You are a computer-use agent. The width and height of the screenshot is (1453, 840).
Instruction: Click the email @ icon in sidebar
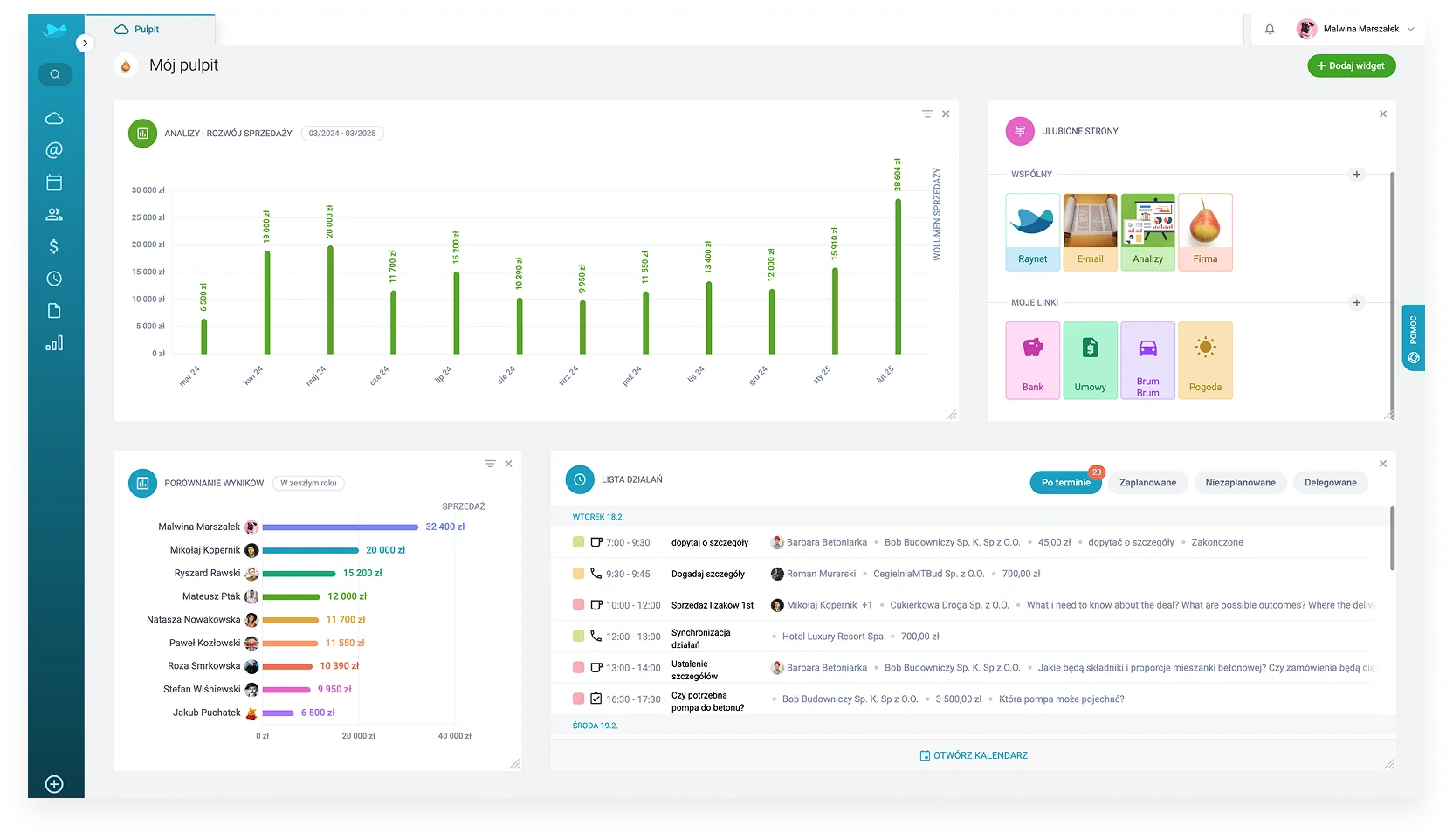point(54,150)
